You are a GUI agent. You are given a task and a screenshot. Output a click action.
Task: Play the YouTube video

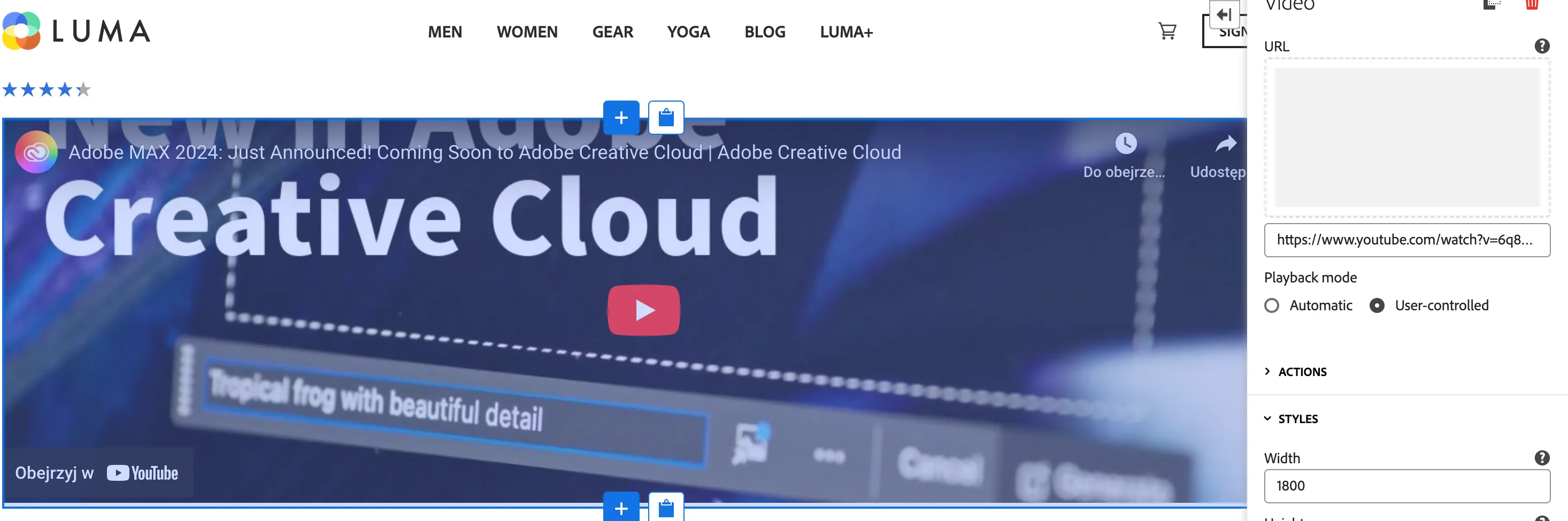click(x=643, y=310)
